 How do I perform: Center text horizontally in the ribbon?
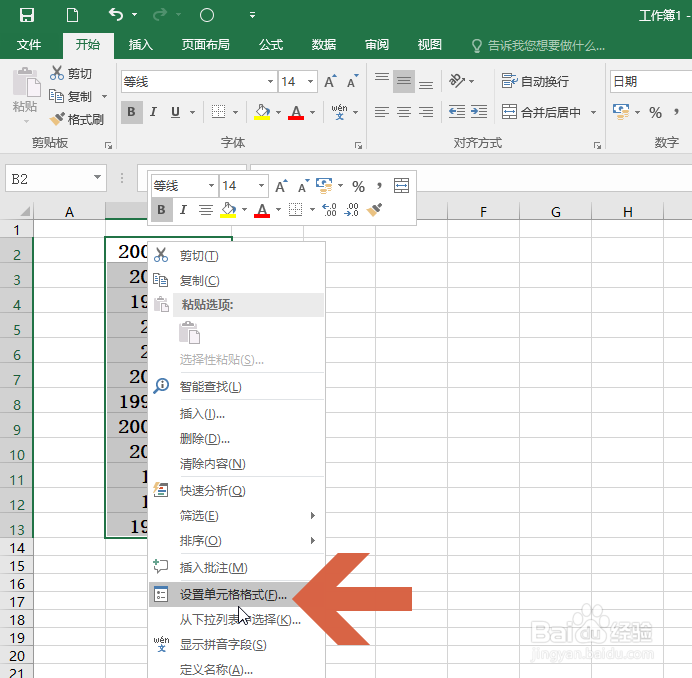pyautogui.click(x=403, y=112)
